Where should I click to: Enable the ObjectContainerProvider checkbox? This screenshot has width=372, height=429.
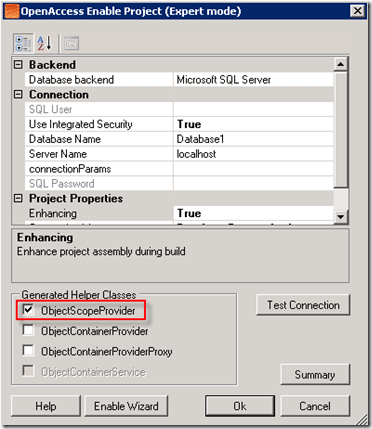(x=28, y=330)
